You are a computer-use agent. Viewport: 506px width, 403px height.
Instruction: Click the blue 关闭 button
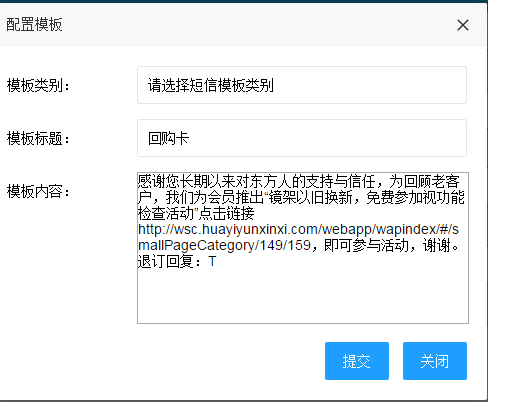coord(435,361)
